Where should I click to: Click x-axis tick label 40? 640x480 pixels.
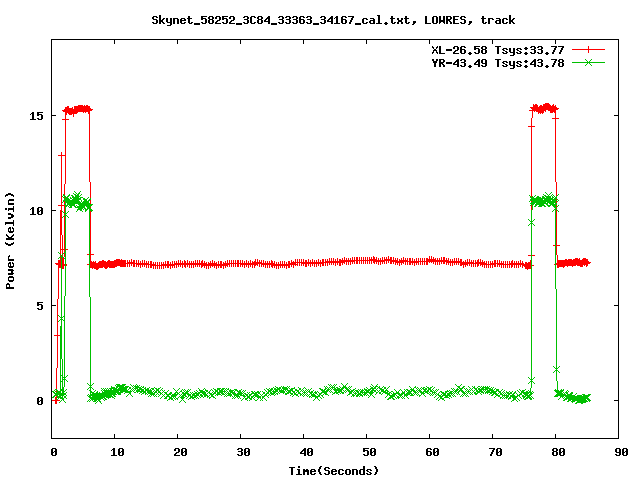(x=306, y=452)
